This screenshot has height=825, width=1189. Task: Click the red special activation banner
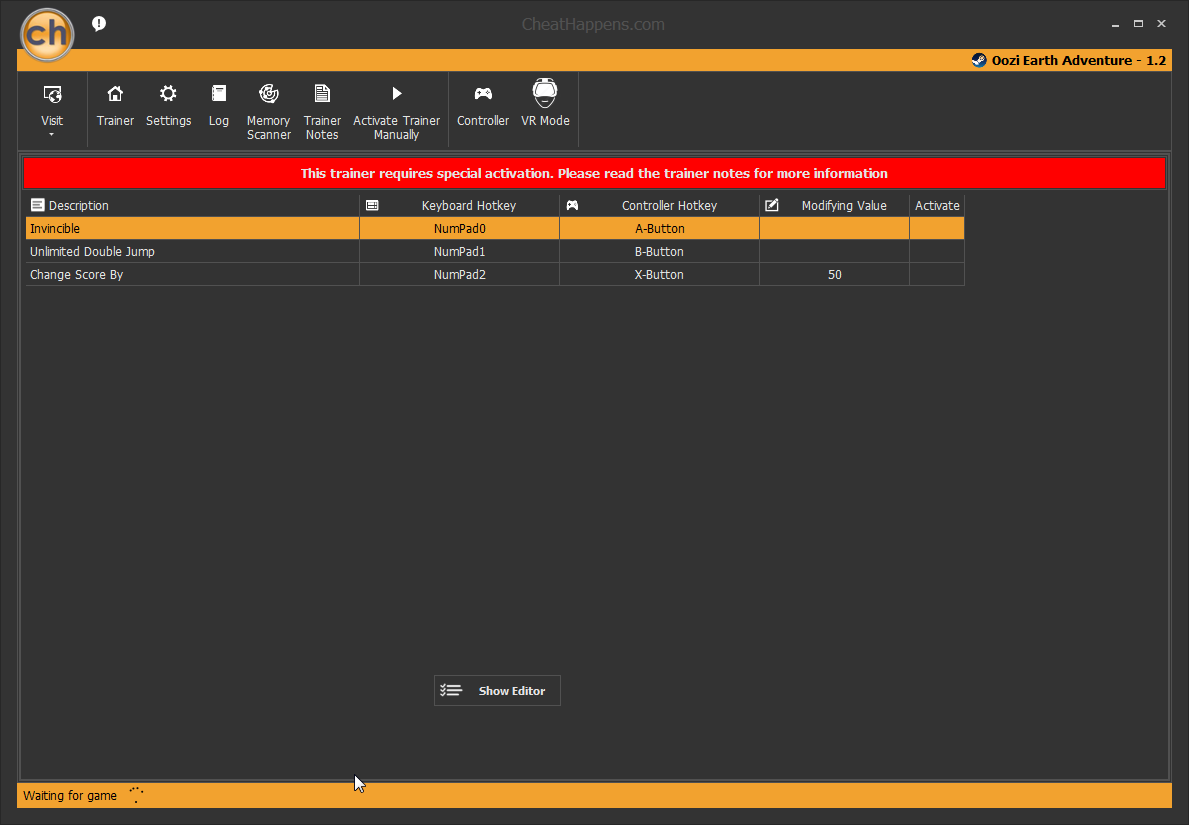pos(594,173)
